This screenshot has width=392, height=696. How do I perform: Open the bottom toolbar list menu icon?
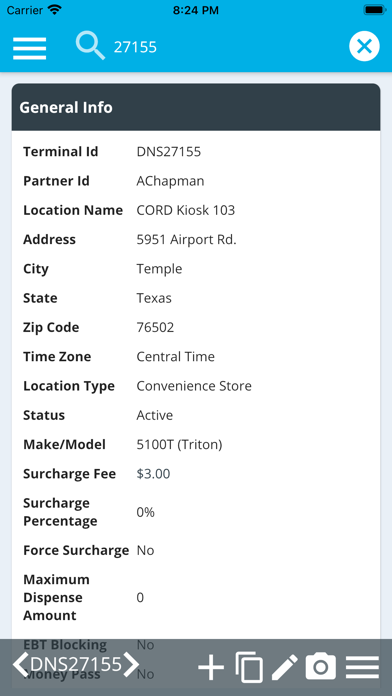[x=362, y=667]
